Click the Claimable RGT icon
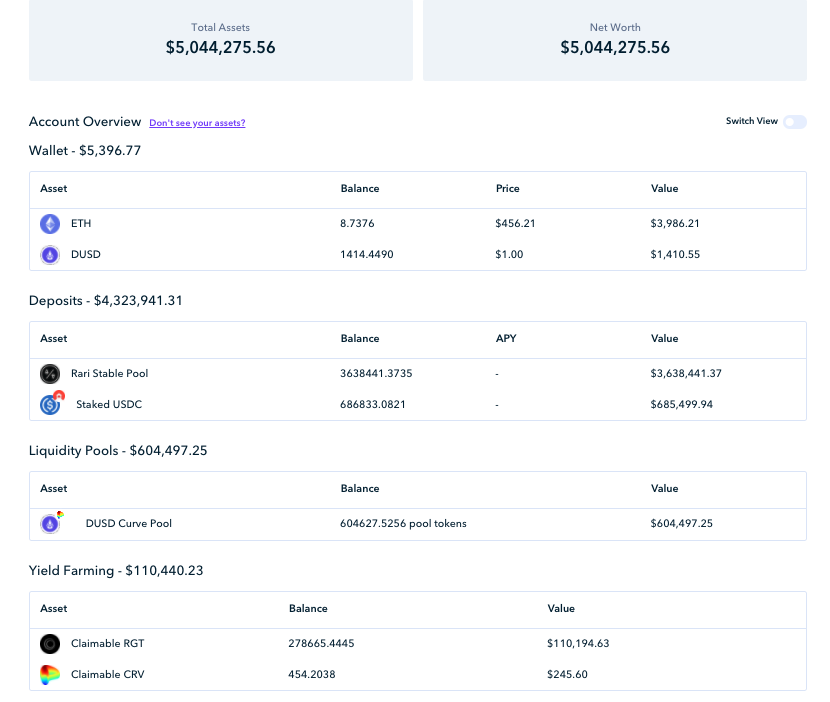This screenshot has height=702, width=830. coord(50,644)
